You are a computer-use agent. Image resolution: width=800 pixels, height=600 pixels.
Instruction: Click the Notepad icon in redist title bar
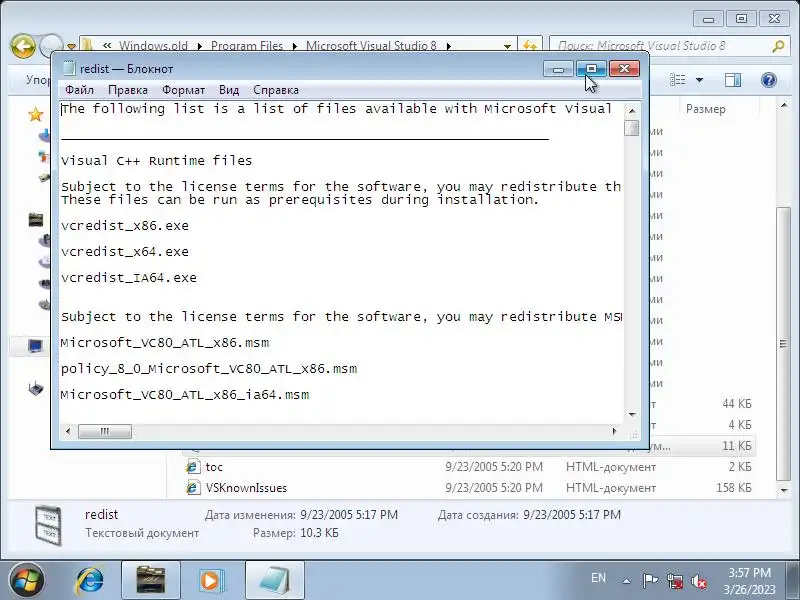click(x=69, y=68)
